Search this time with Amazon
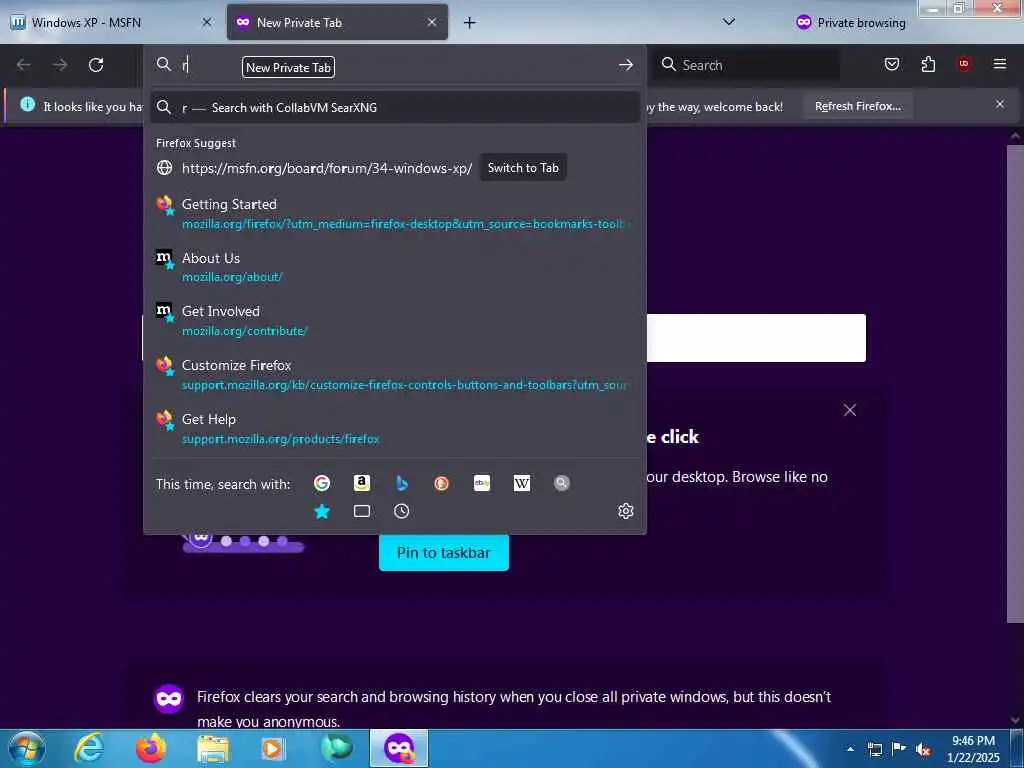This screenshot has height=768, width=1024. tap(362, 483)
